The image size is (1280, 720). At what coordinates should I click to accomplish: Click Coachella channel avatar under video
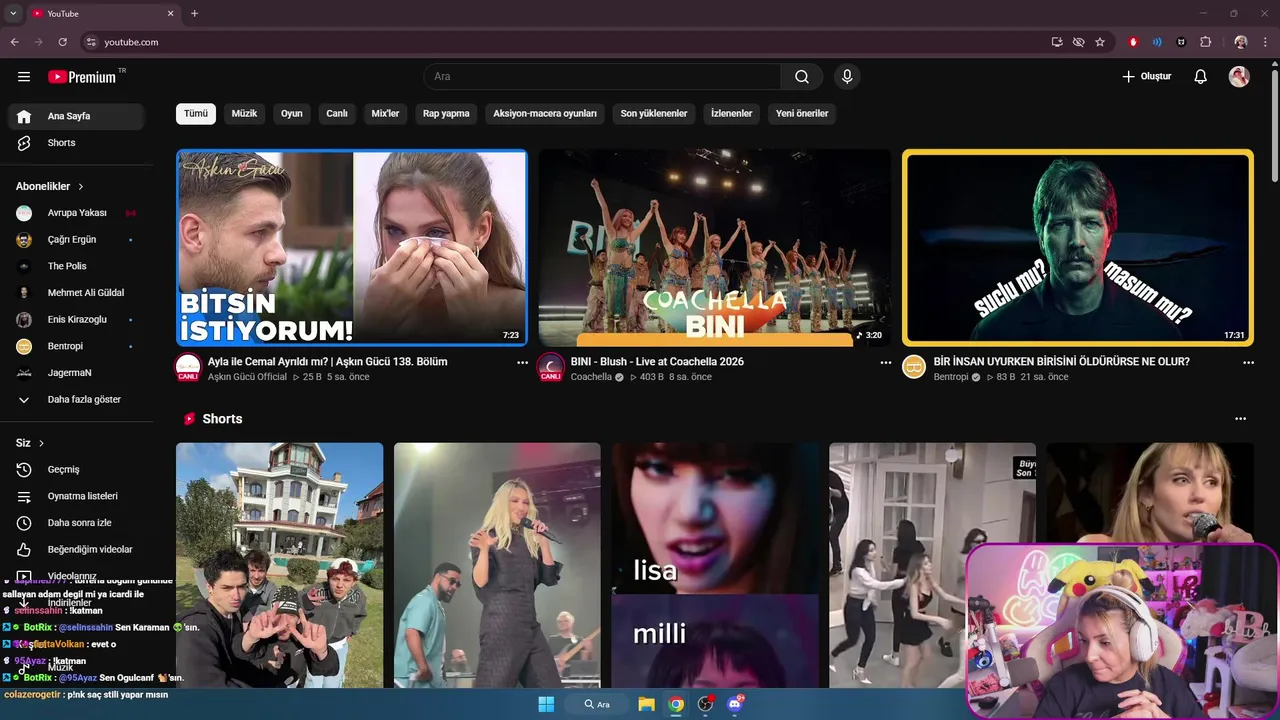coord(551,367)
